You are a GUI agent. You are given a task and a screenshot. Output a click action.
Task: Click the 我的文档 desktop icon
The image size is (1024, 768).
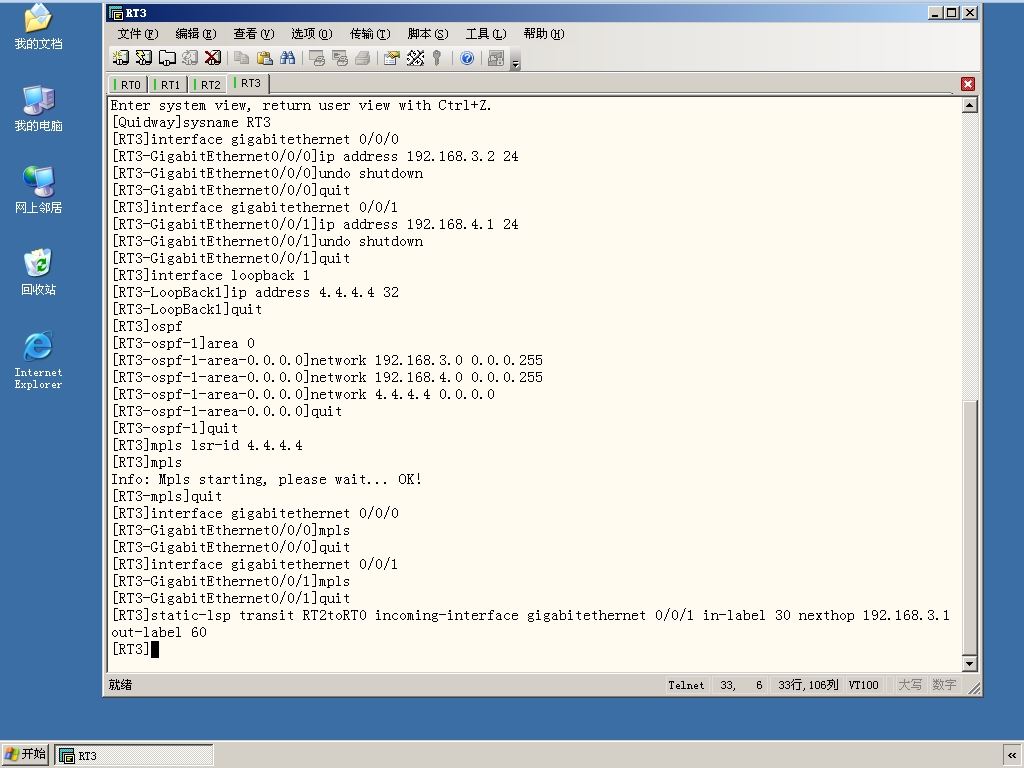(39, 27)
